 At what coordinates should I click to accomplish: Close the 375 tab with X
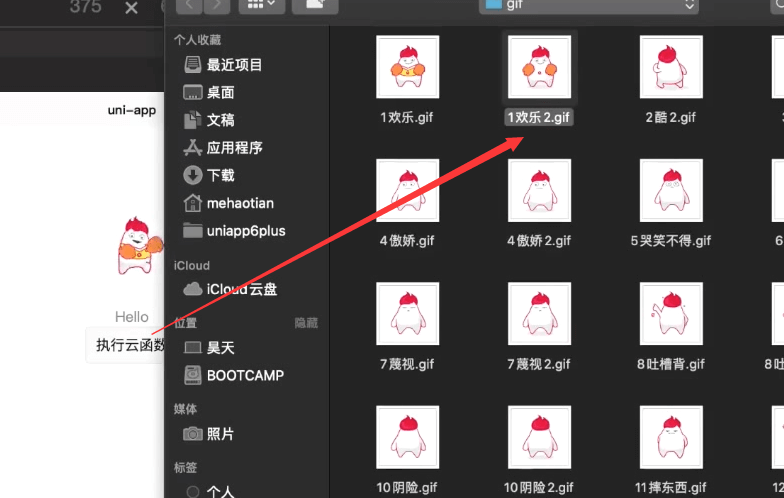click(131, 7)
